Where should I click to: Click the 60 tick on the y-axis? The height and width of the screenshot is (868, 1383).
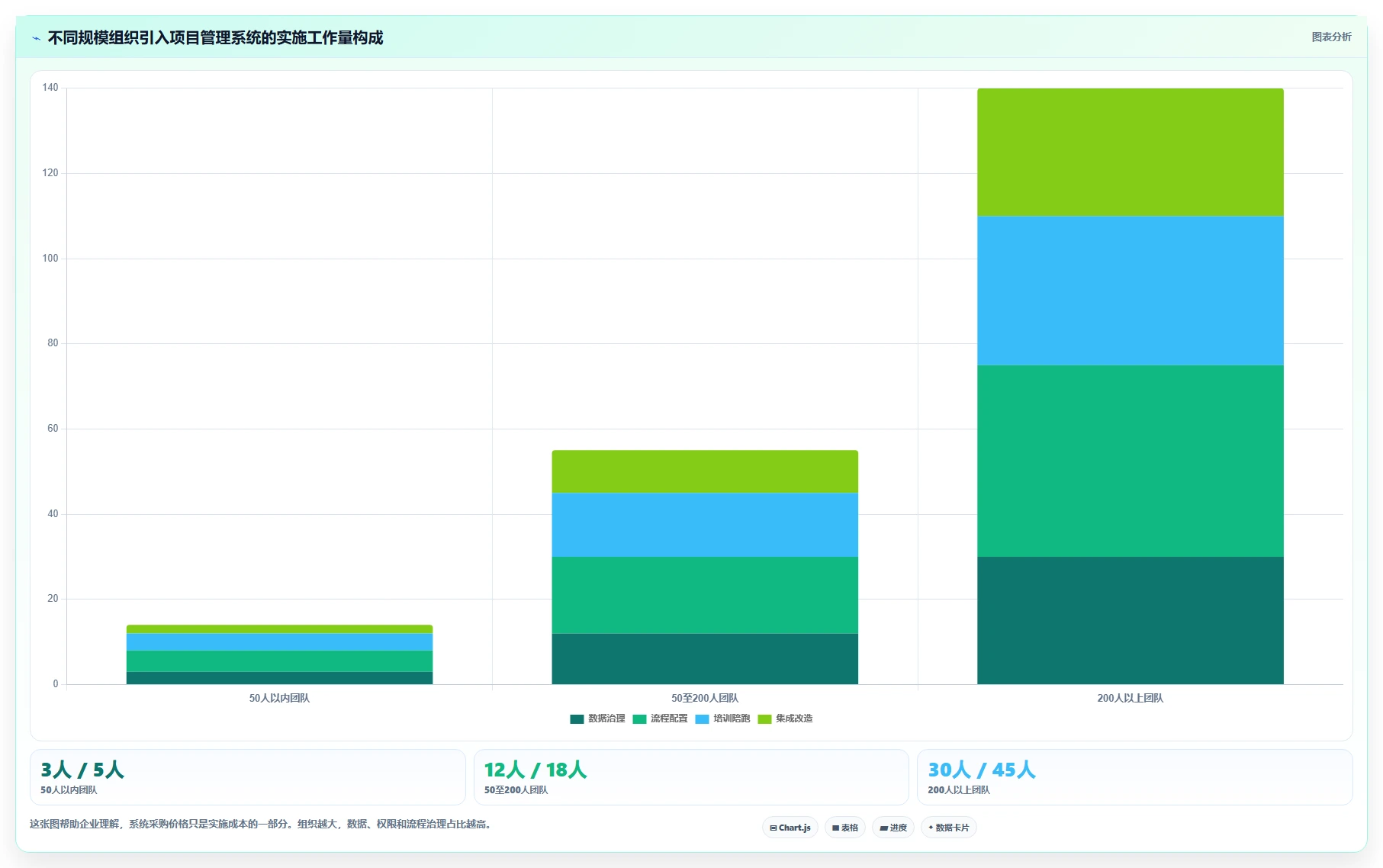click(53, 429)
